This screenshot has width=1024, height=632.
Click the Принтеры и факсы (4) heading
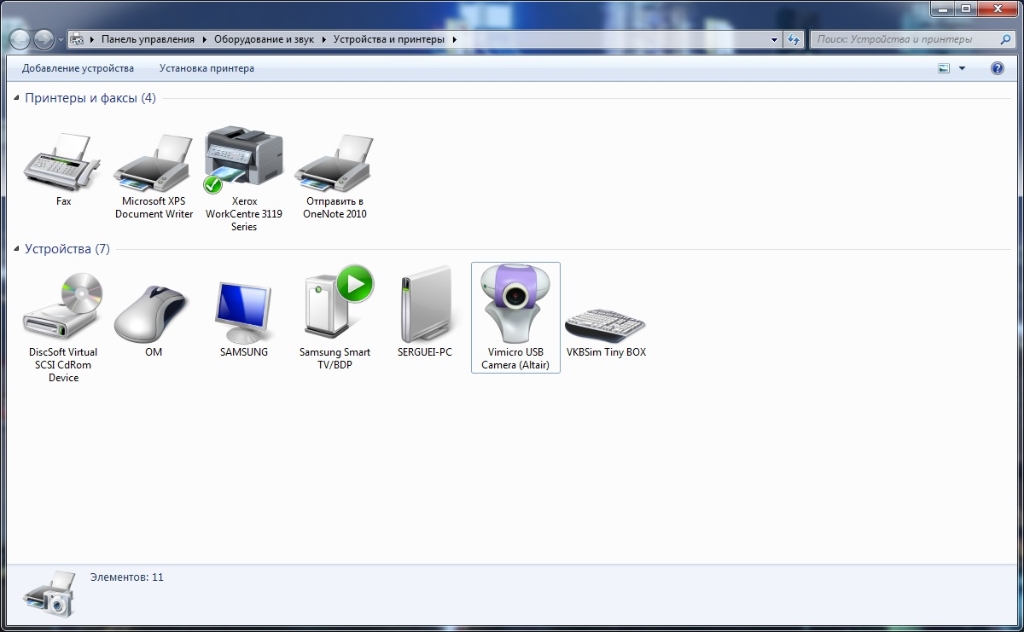click(90, 98)
